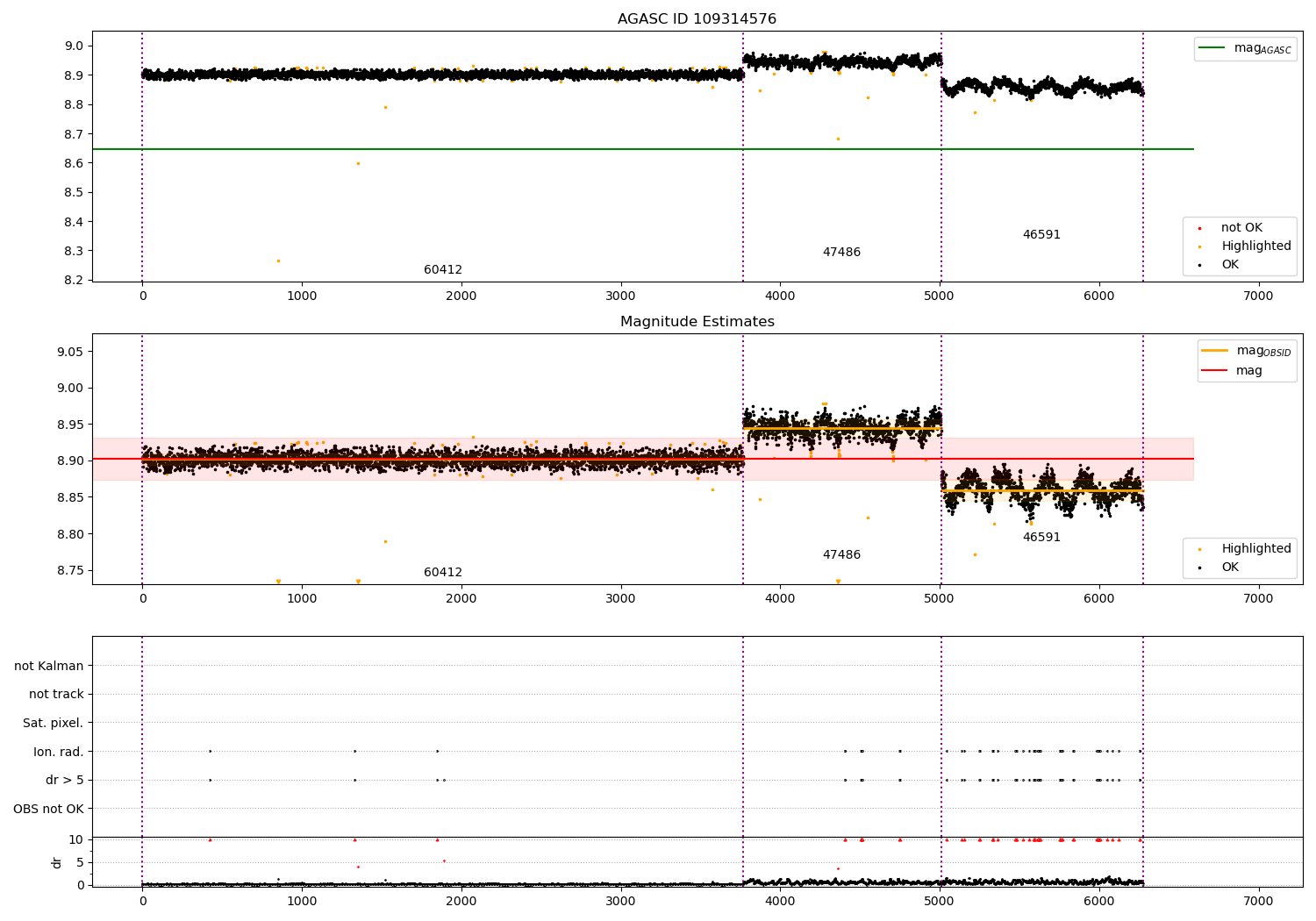Click the 'not track' row label
This screenshot has height=921, width=1316.
click(56, 694)
